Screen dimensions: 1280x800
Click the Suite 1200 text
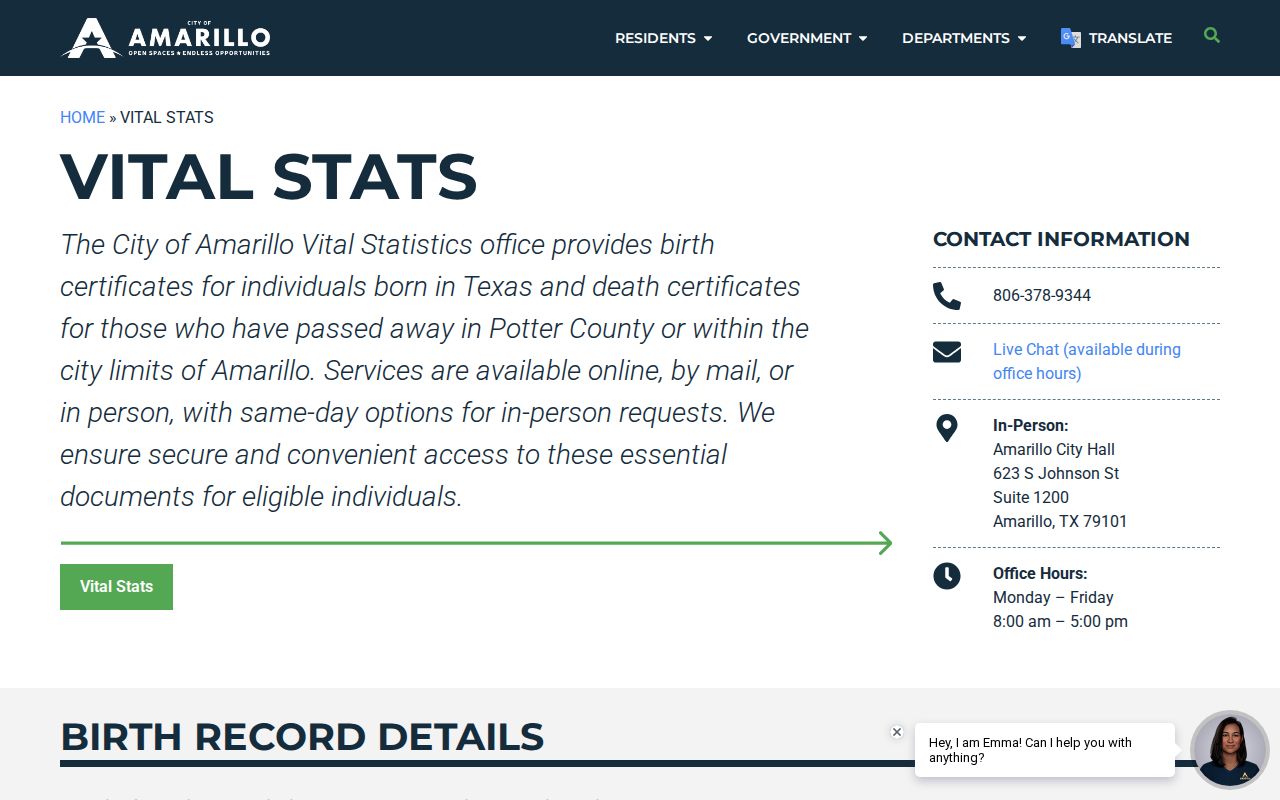(1031, 497)
